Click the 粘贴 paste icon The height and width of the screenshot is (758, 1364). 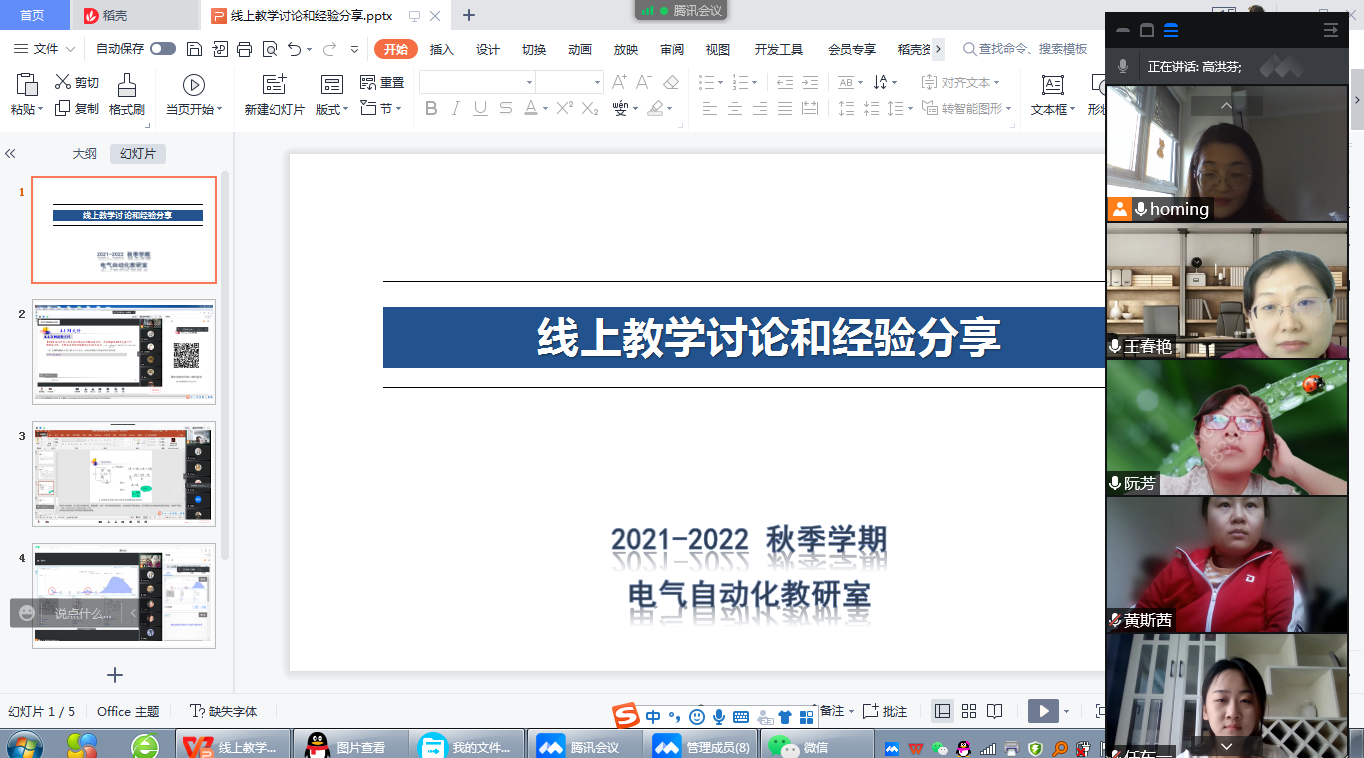(27, 85)
